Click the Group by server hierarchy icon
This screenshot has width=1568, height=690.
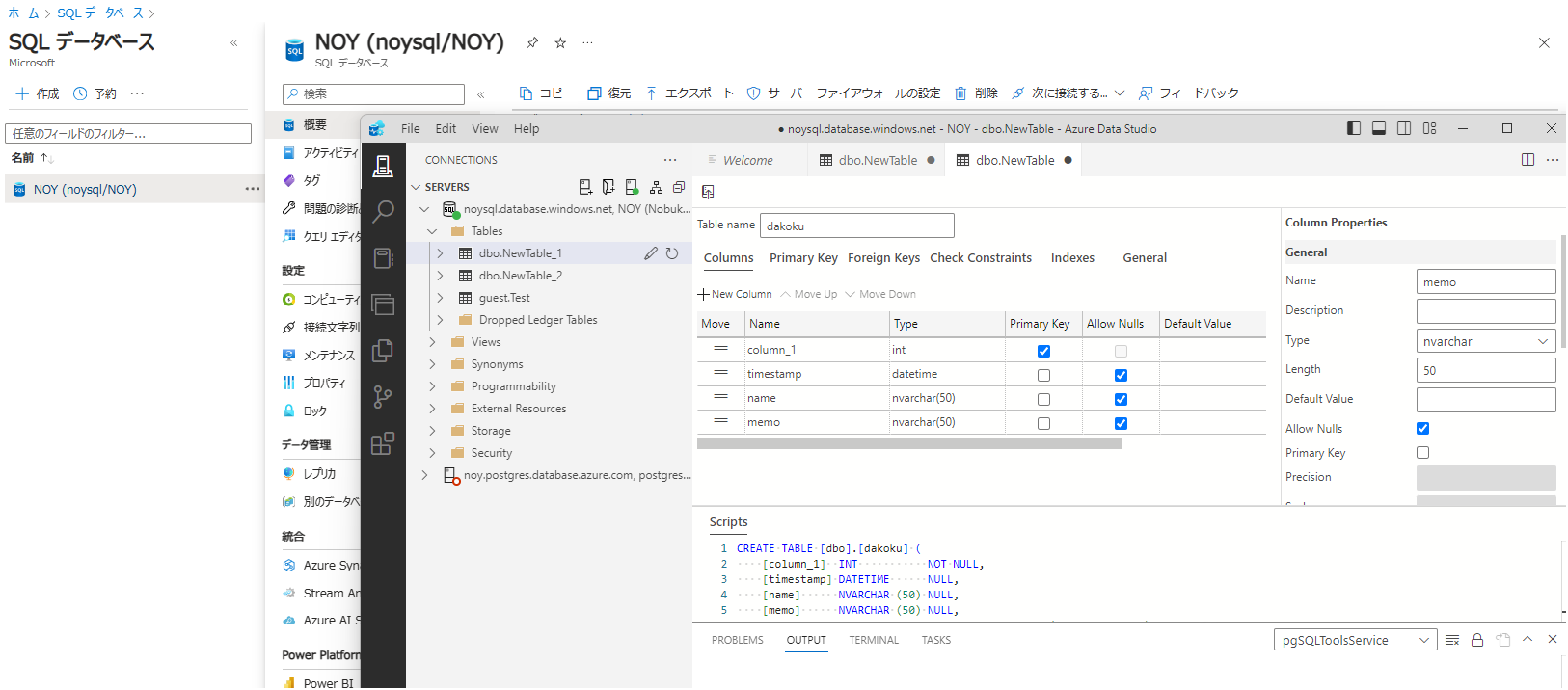[x=656, y=187]
